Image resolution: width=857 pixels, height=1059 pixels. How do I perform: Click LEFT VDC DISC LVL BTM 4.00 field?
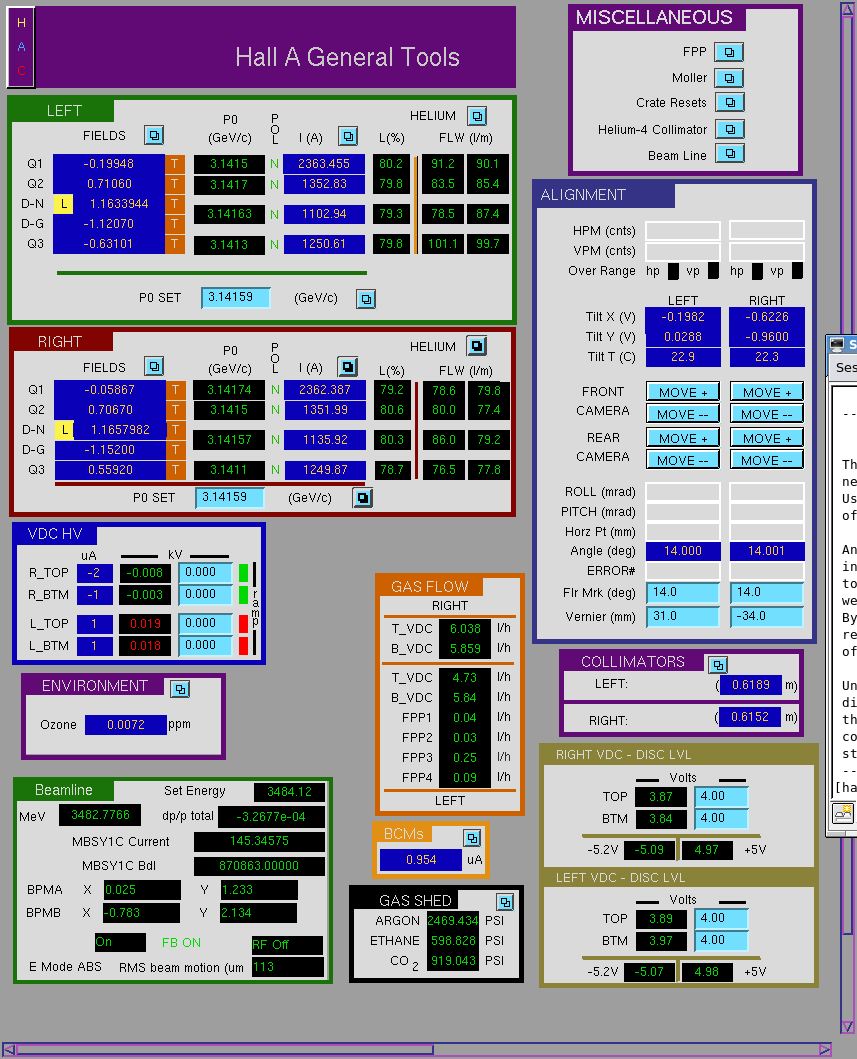(x=721, y=940)
